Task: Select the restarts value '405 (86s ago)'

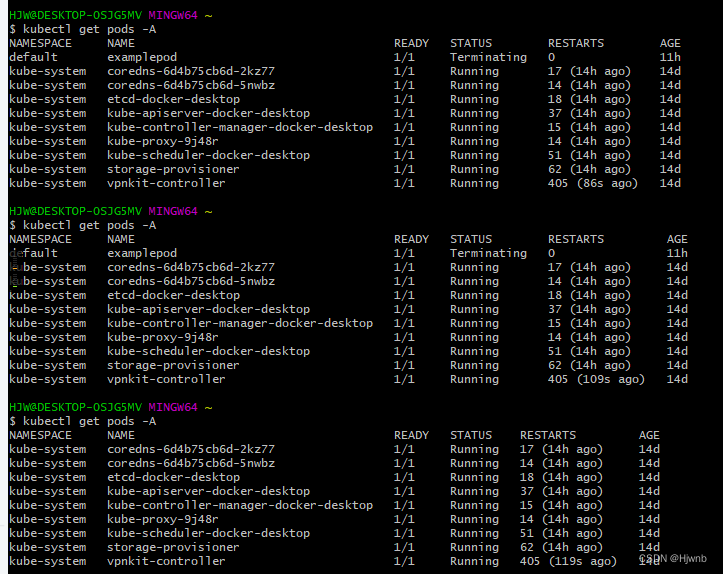Action: tap(593, 183)
